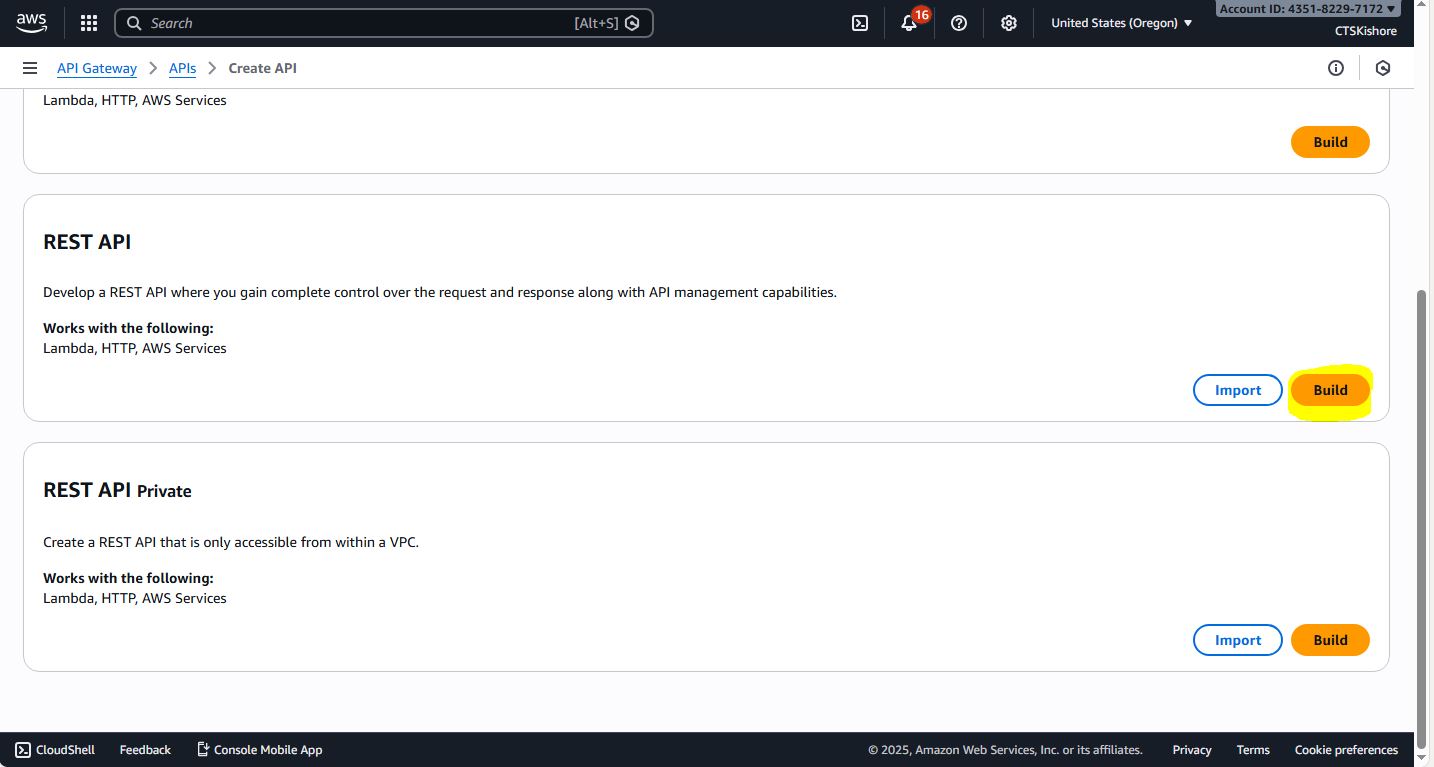
Task: Navigate to APIs breadcrumb link
Action: click(182, 68)
